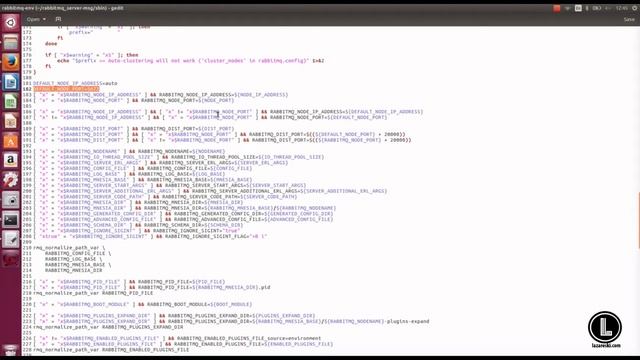The height and width of the screenshot is (360, 640).
Task: Click RABBITMQ_MNESIA_BASE on line 213
Action: point(75,265)
